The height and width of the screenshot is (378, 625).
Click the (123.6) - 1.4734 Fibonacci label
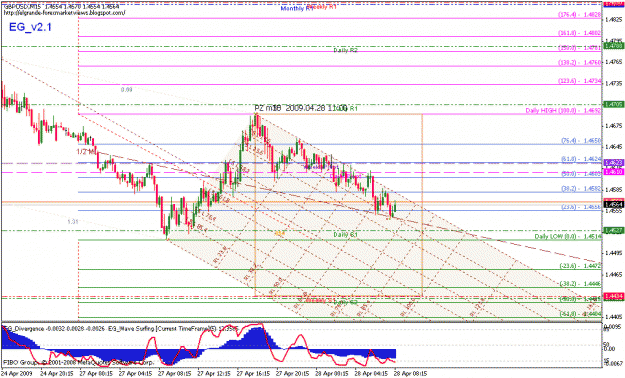pos(579,81)
